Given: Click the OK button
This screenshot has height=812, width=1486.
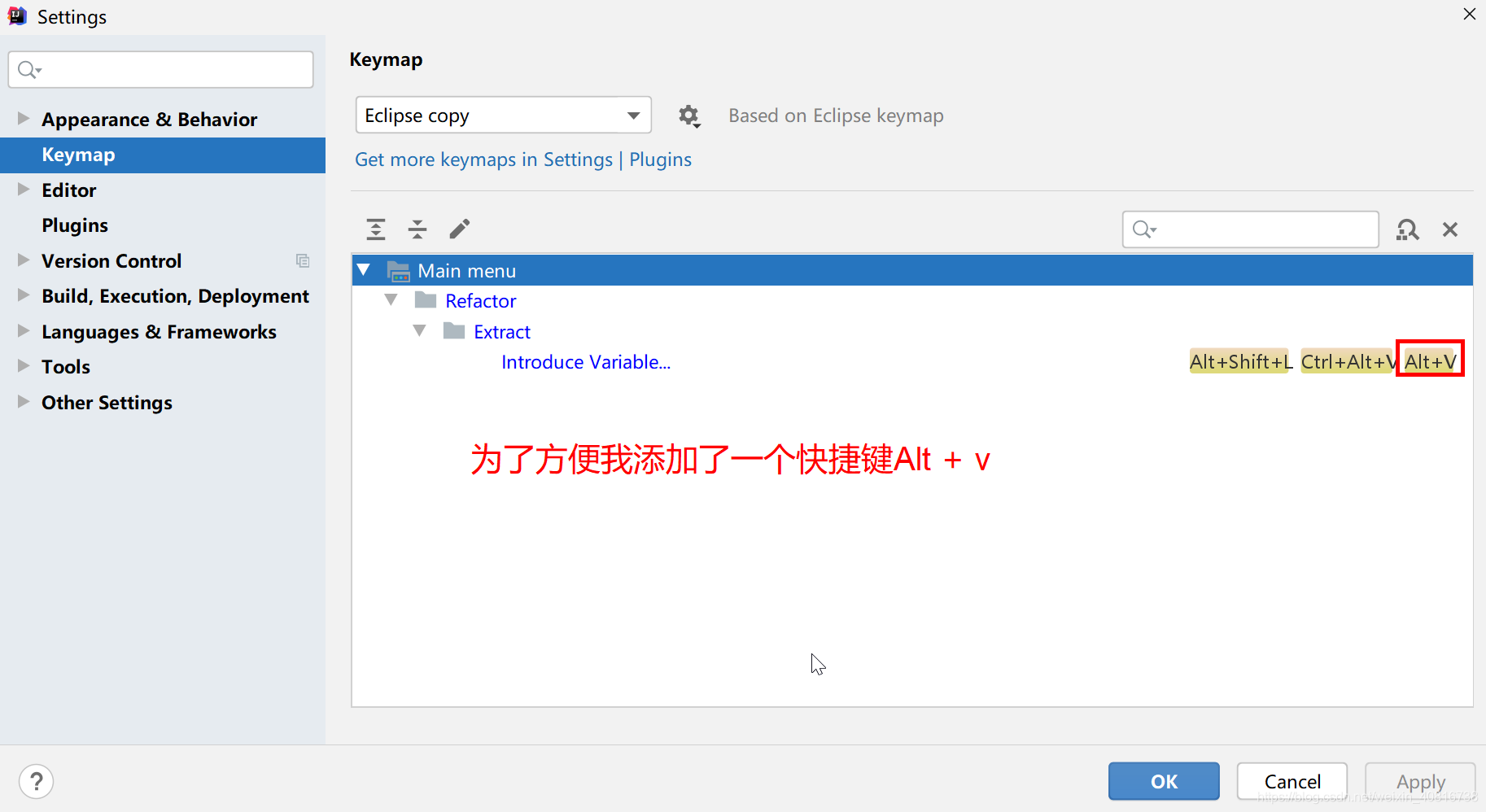Looking at the screenshot, I should (1164, 781).
